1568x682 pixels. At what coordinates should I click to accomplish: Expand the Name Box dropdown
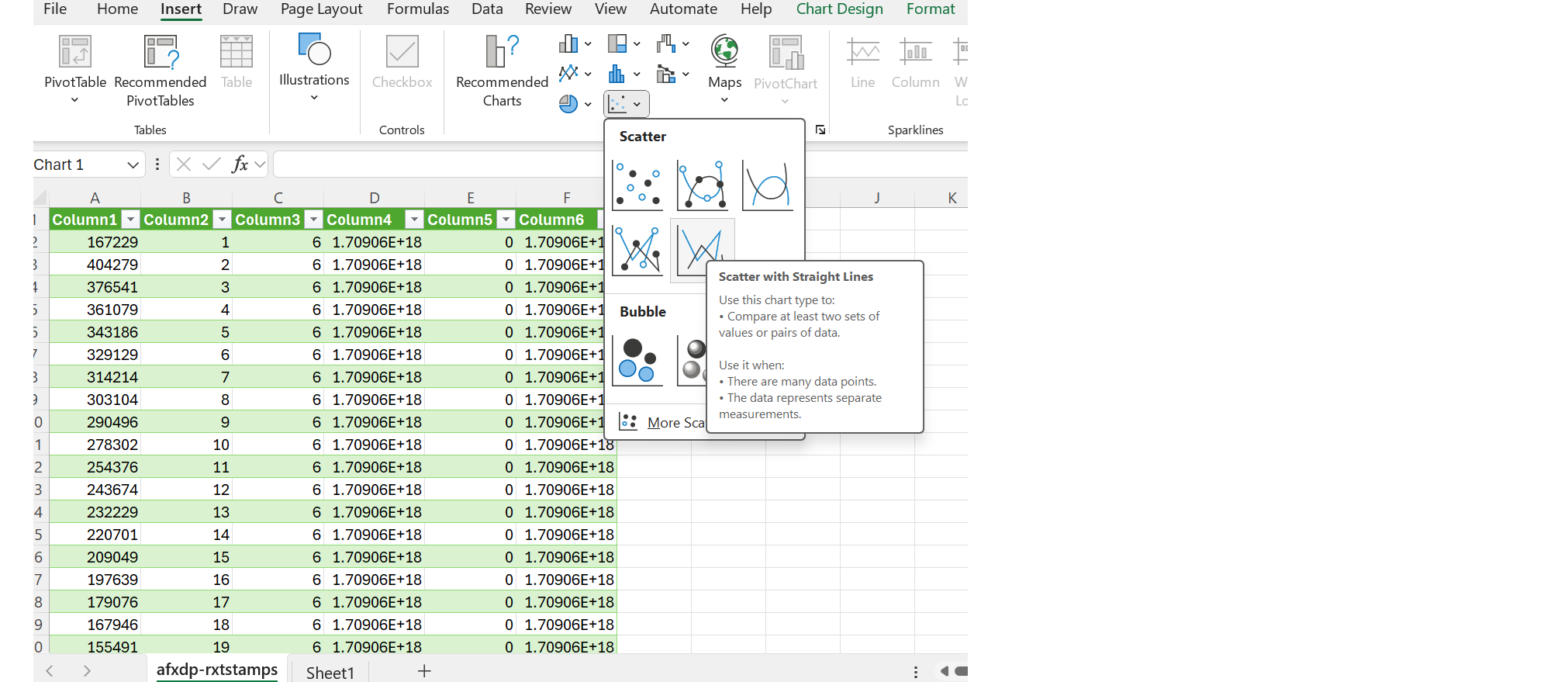(x=133, y=164)
